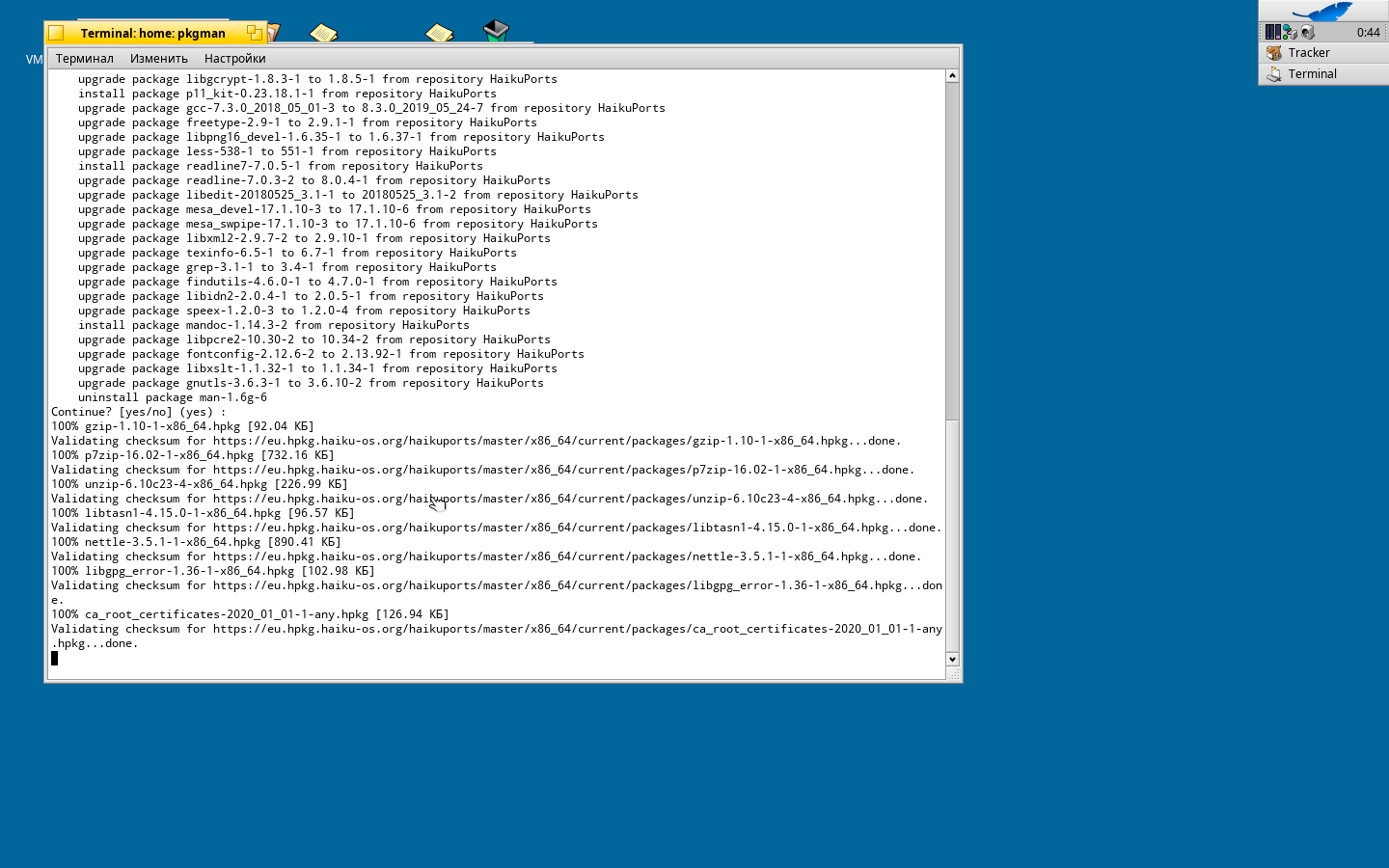Click the 'install package p11_kit-0.23.18.1-1' line
Viewport: 1389px width, 868px height.
[x=287, y=94]
